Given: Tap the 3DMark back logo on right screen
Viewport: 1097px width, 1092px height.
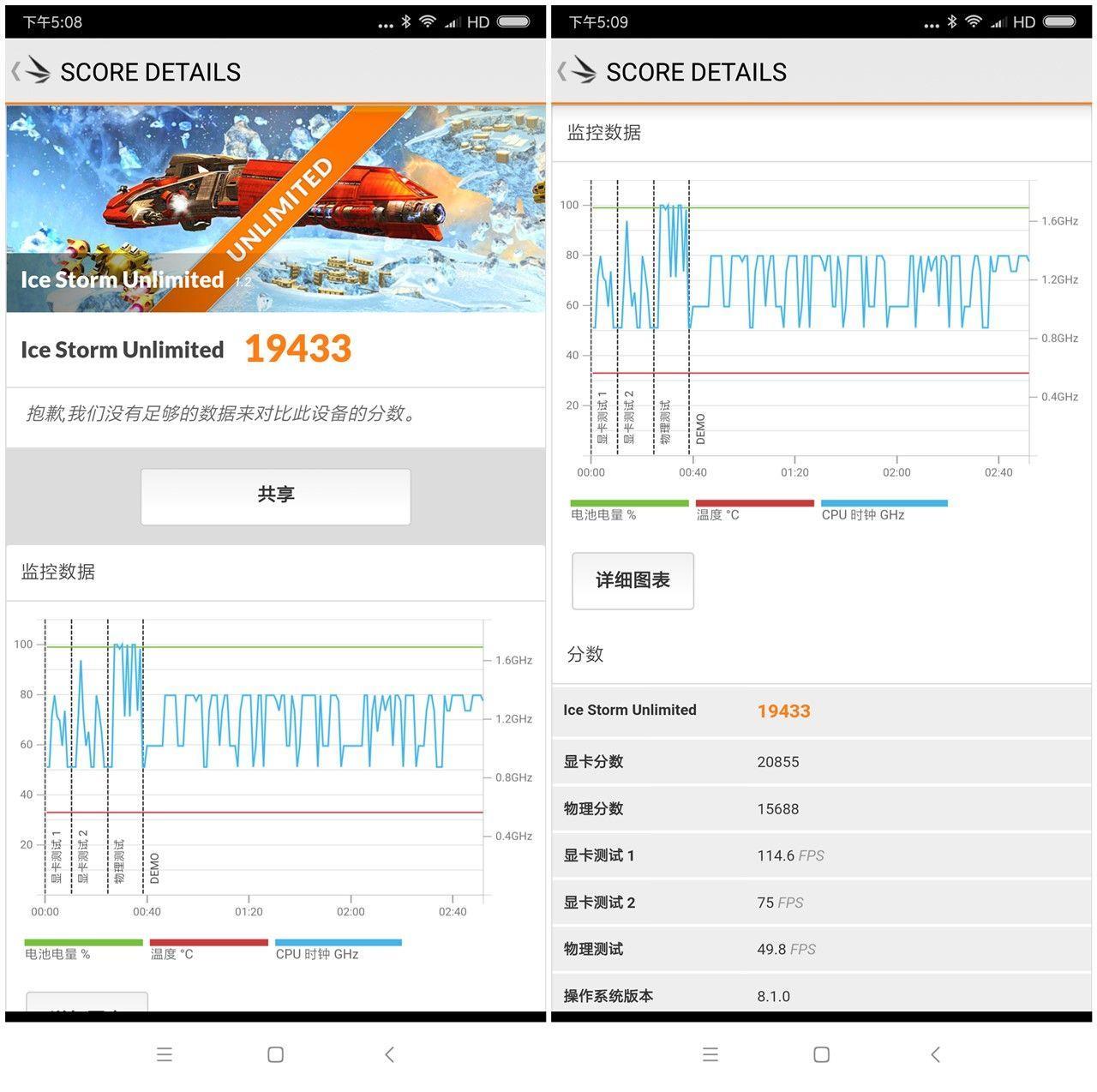Looking at the screenshot, I should click(577, 71).
